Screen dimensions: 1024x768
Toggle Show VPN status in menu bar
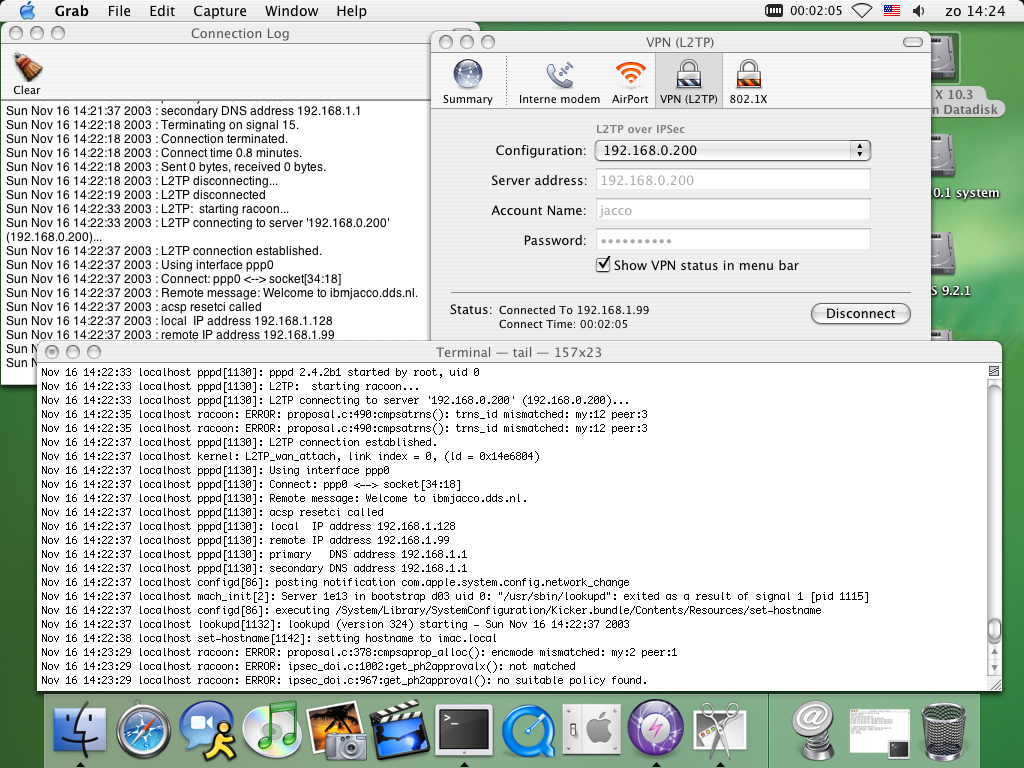[x=603, y=264]
